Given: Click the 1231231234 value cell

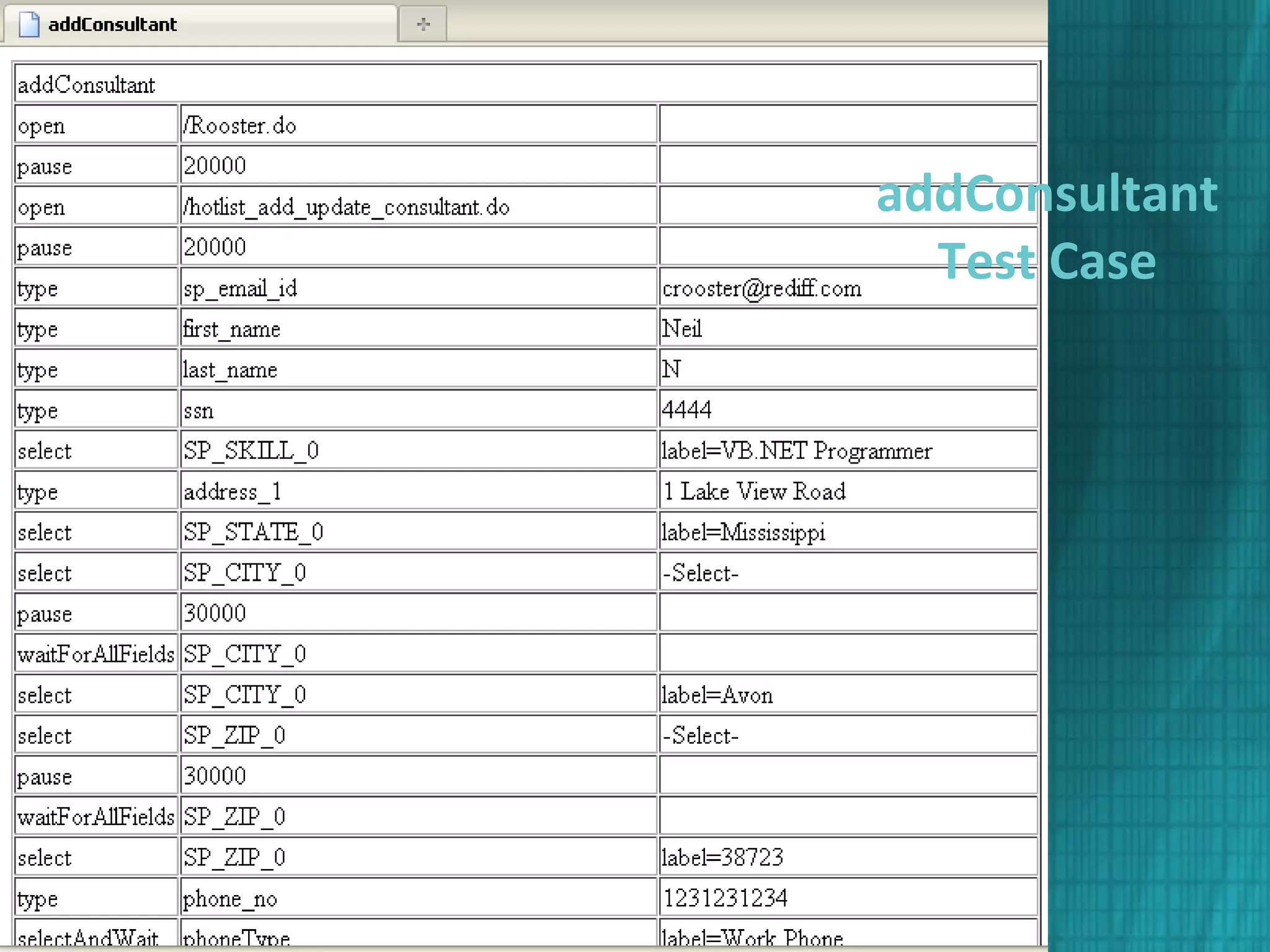Looking at the screenshot, I should 848,897.
